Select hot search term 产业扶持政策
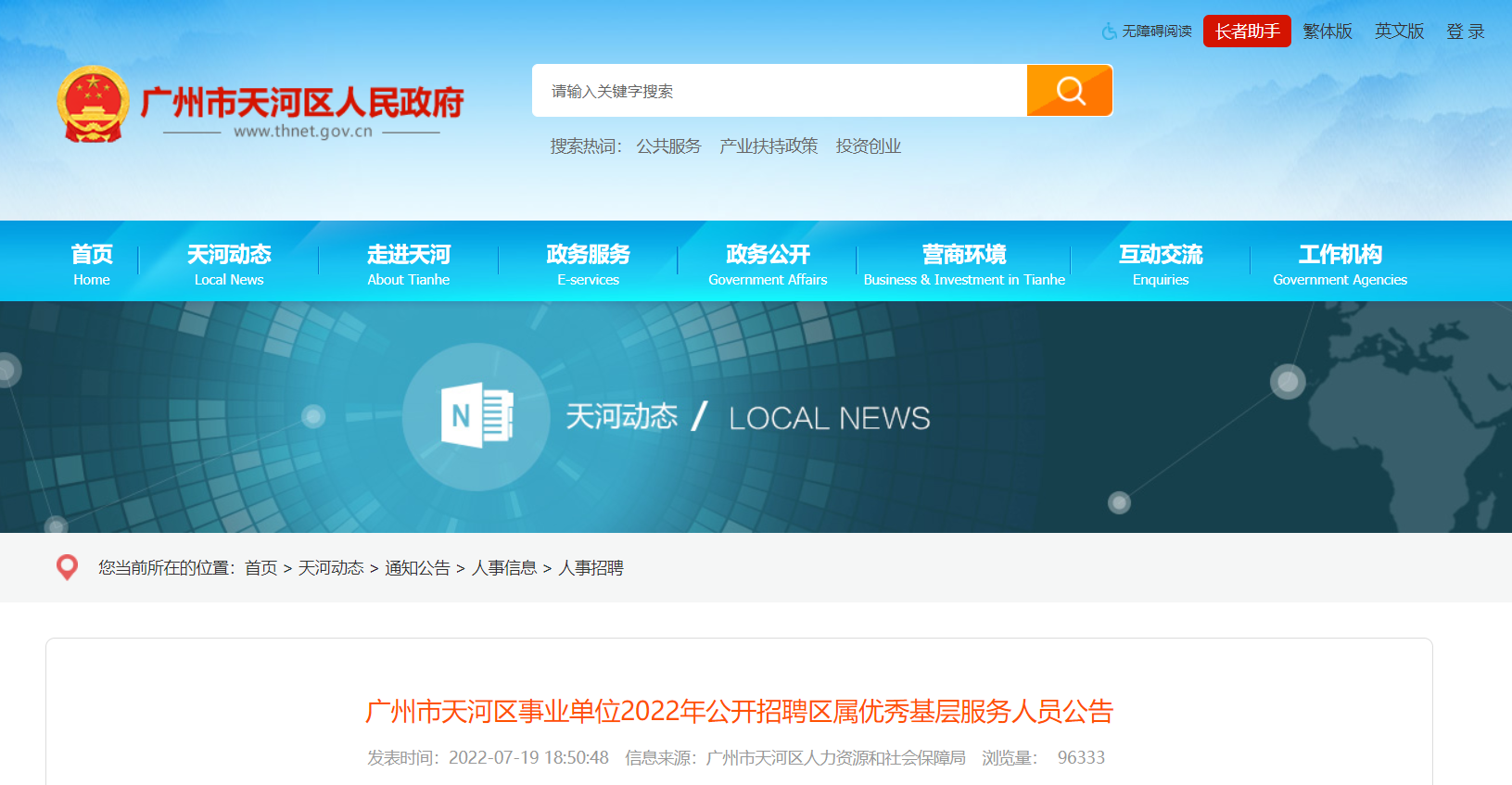This screenshot has width=1512, height=785. [x=769, y=146]
